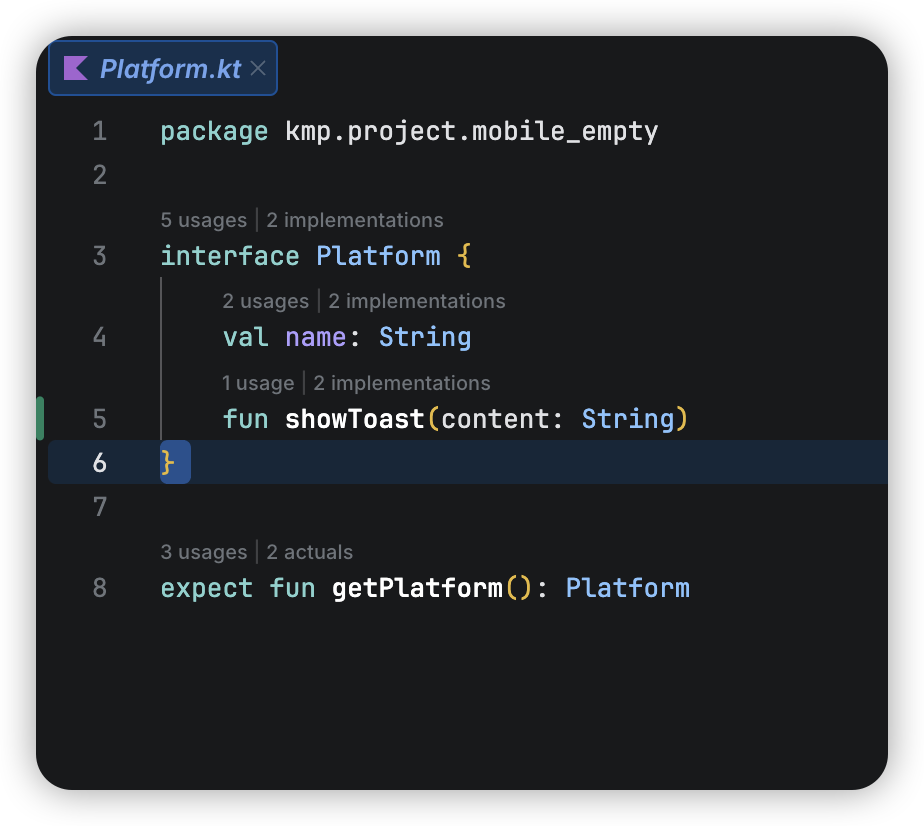Screen dimensions: 924x826
Task: Click the "2 actuals" hint above getPlatform
Action: (x=309, y=552)
